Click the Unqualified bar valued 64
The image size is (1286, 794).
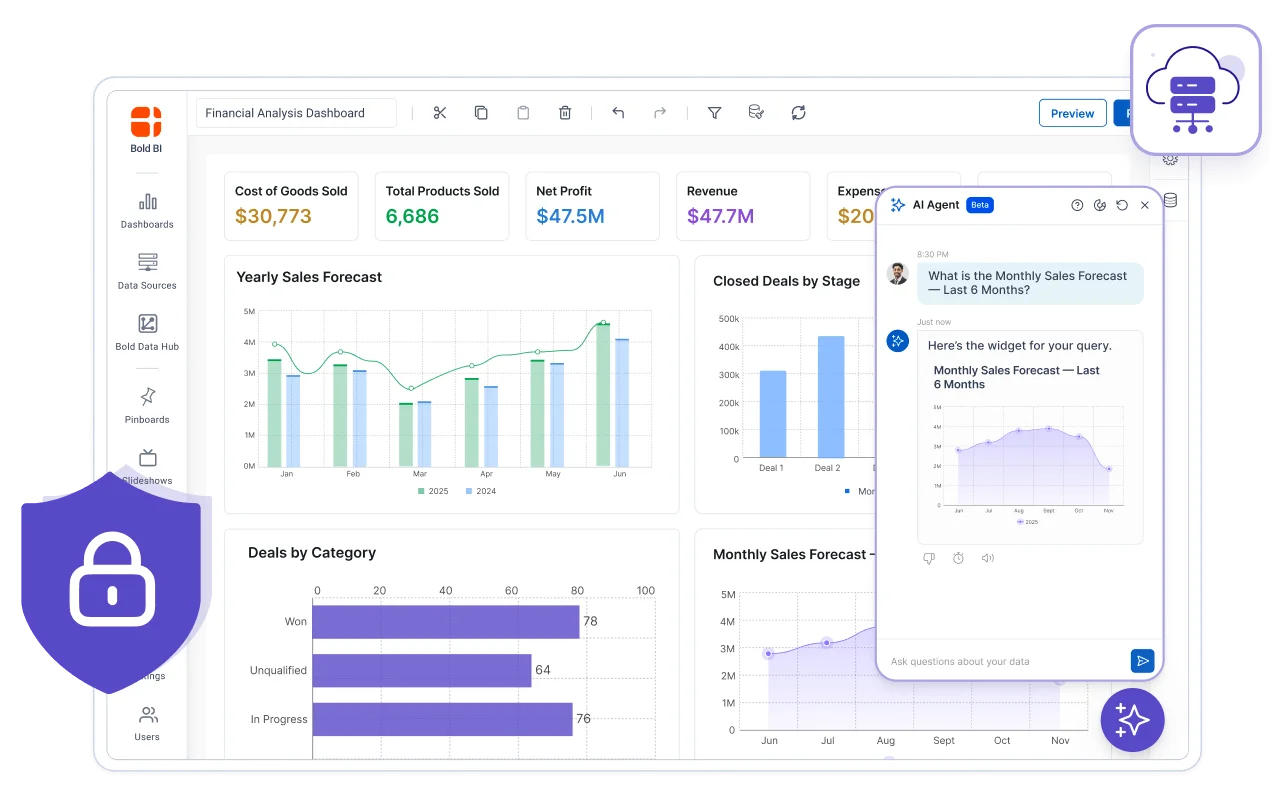(422, 670)
